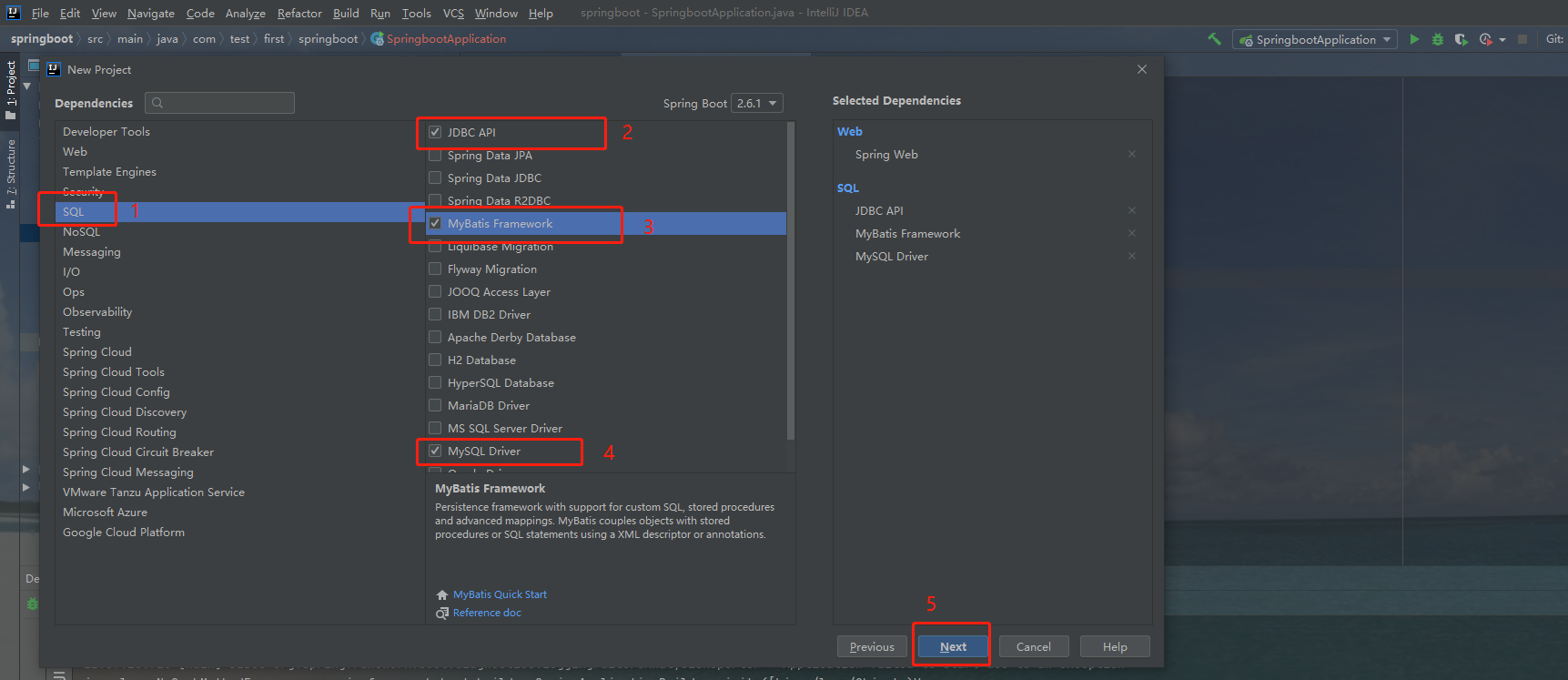Check the Apache Derby Database checkbox
This screenshot has width=1568, height=680.
coord(435,337)
